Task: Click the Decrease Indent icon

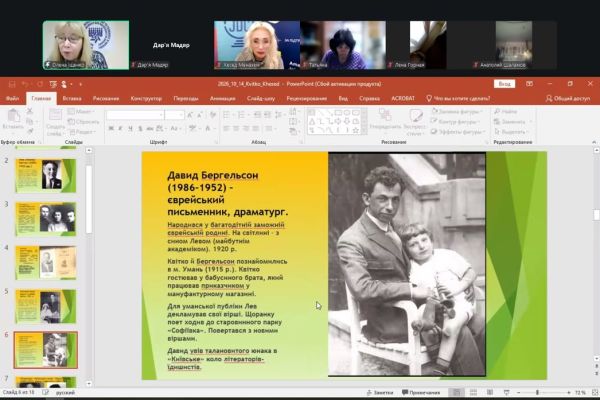Action: tap(258, 115)
